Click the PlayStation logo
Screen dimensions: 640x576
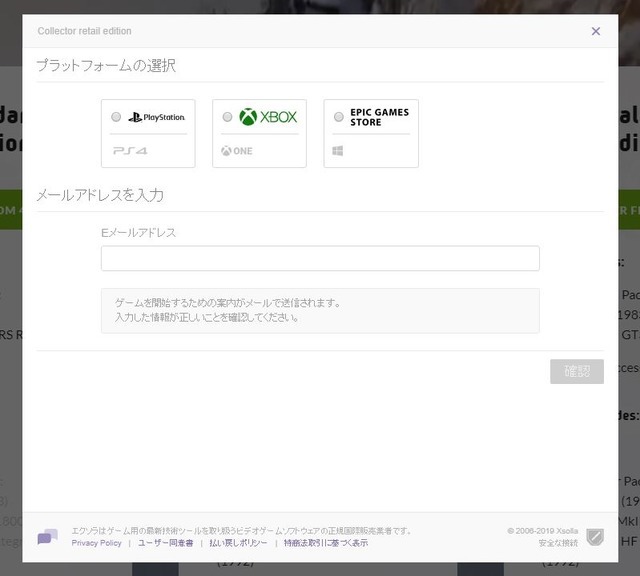click(x=157, y=118)
